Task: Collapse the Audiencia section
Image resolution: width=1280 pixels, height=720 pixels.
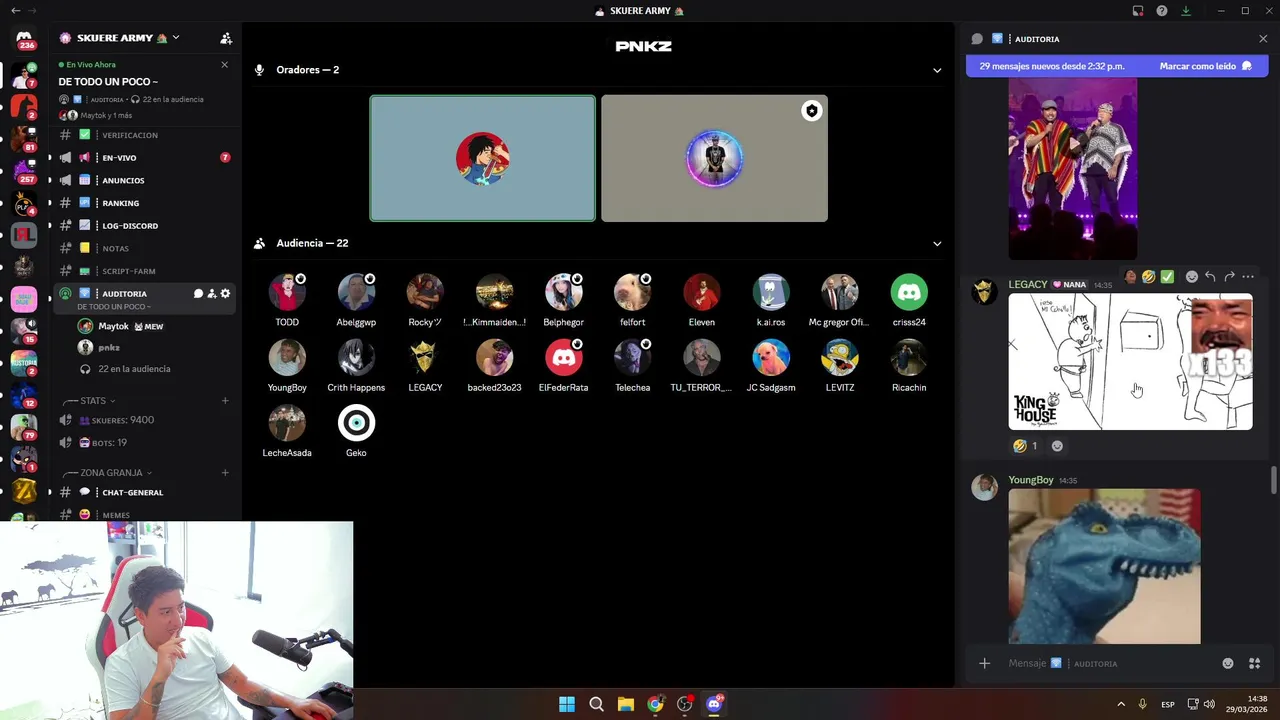Action: pos(937,243)
